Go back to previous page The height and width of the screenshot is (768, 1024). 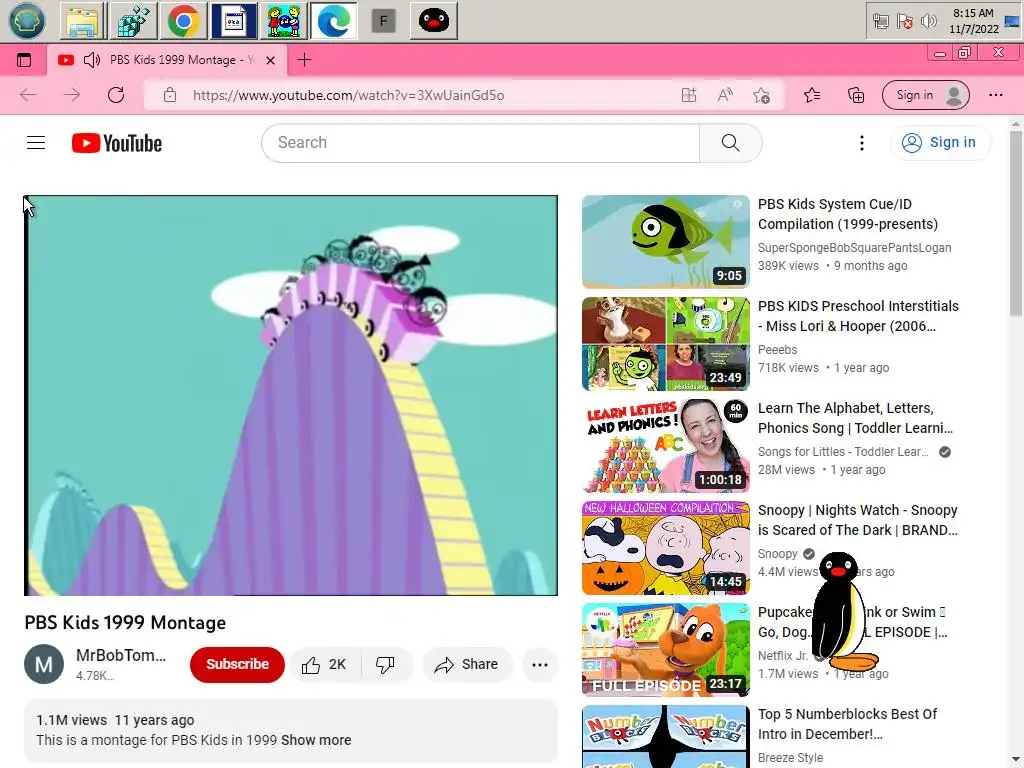pos(27,95)
